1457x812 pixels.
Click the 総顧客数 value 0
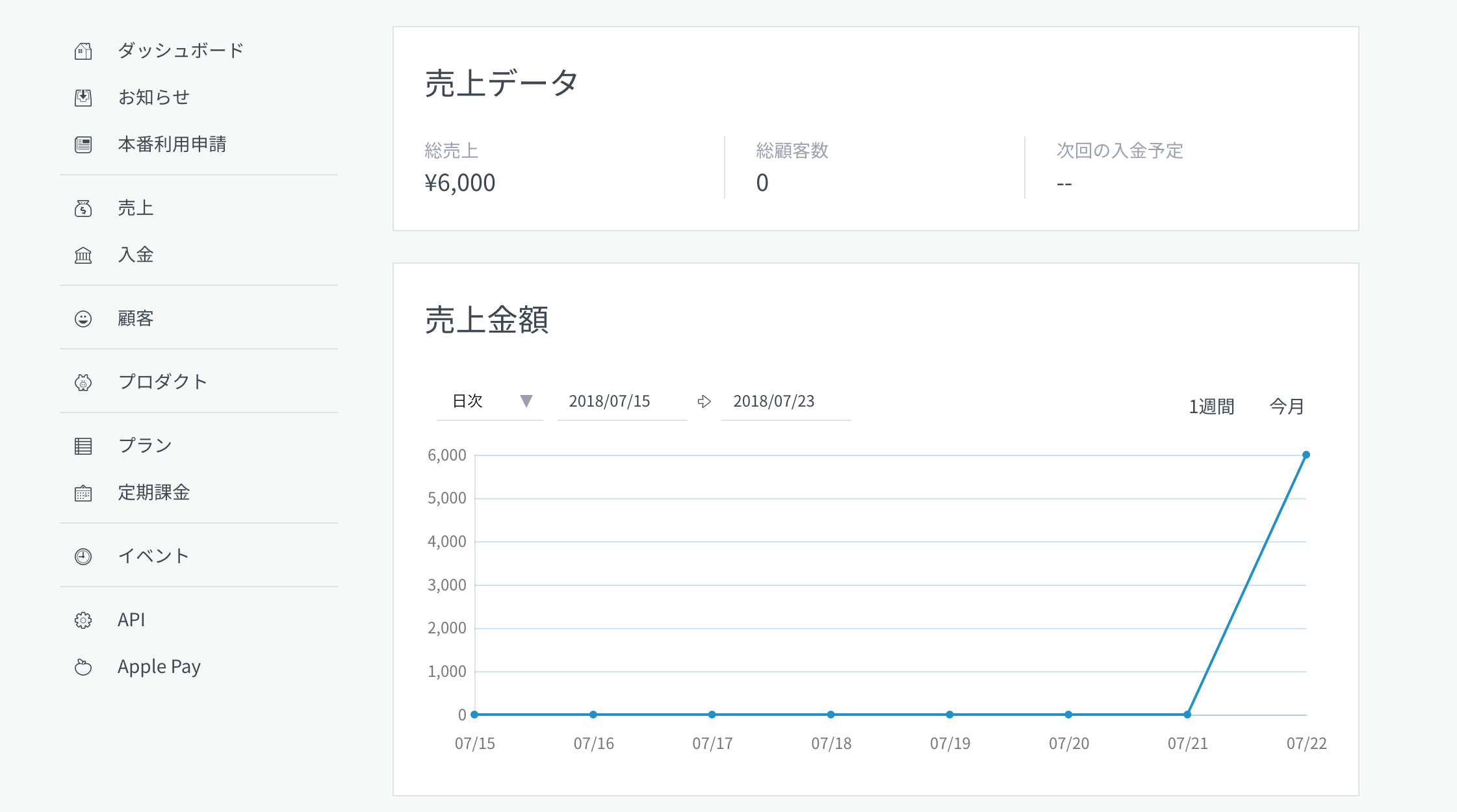coord(762,183)
